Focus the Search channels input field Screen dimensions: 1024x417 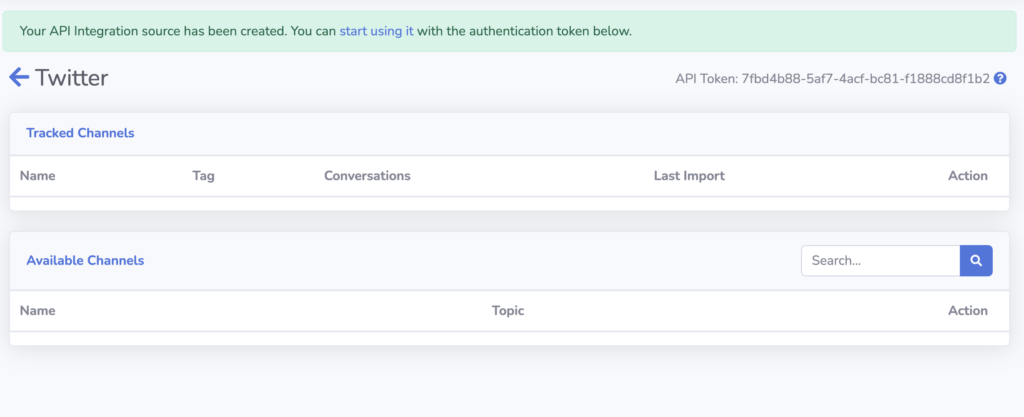[x=880, y=260]
